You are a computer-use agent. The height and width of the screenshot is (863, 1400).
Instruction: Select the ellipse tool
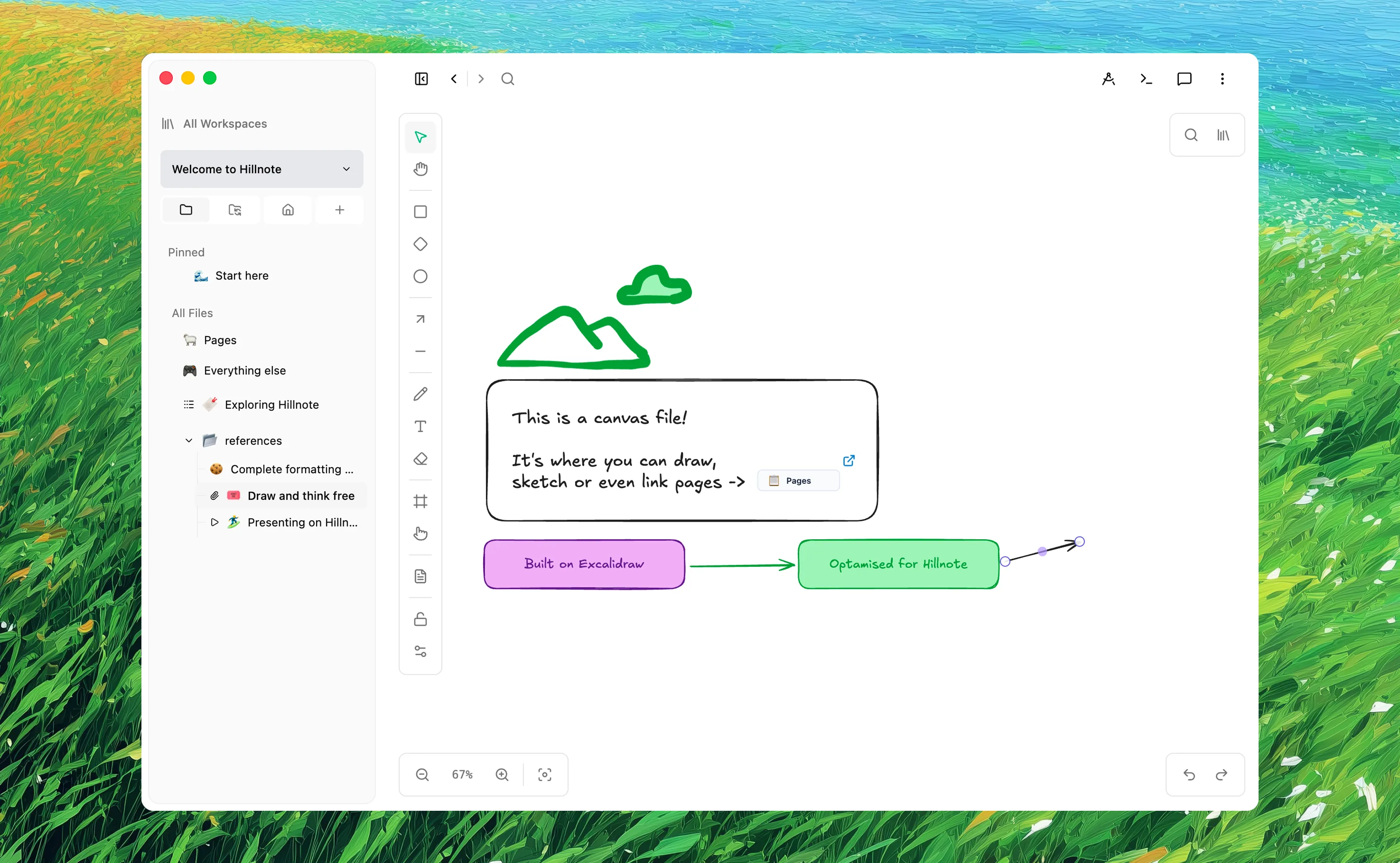pos(420,276)
